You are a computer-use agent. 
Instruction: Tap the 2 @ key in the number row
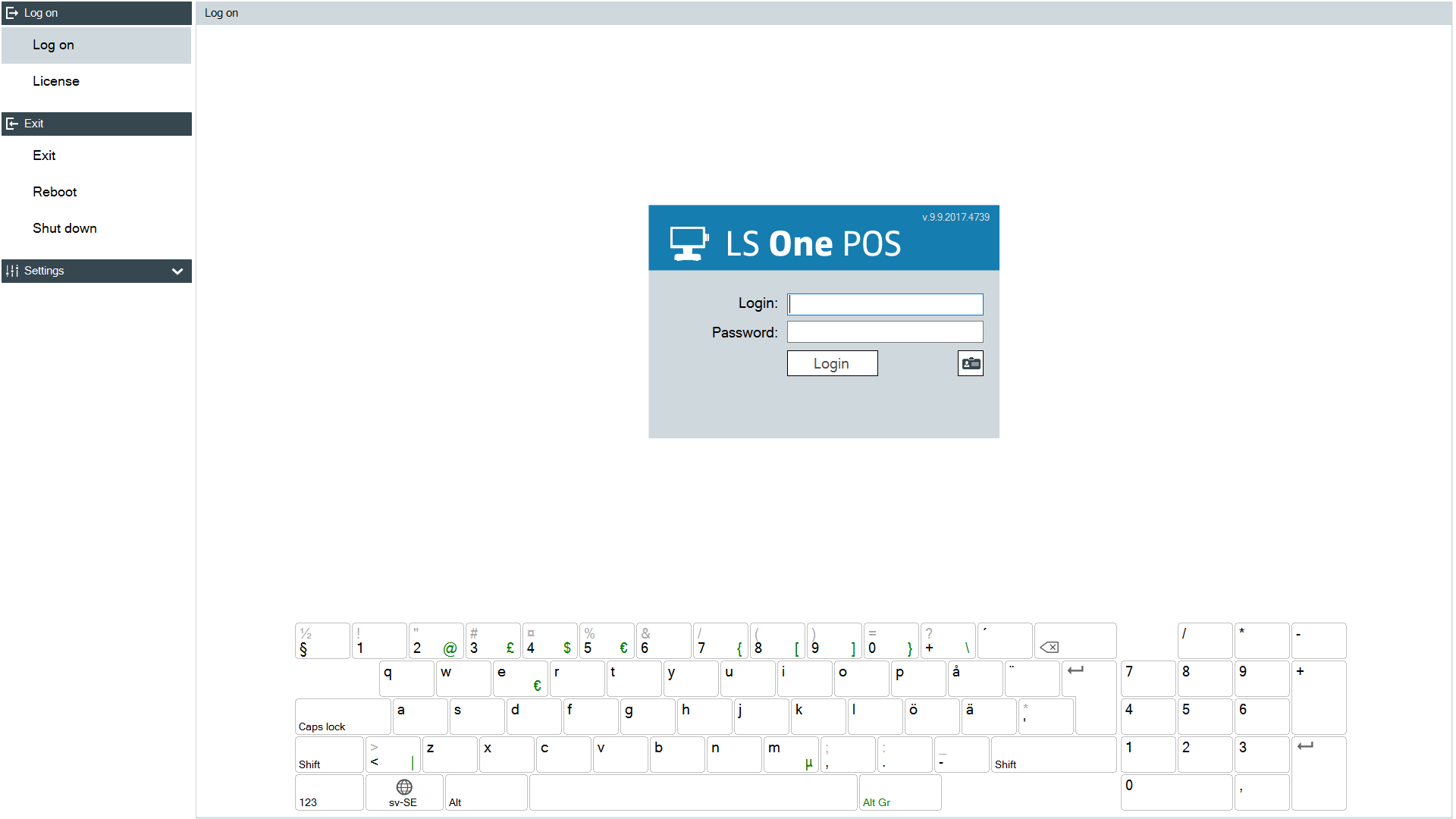[x=436, y=641]
